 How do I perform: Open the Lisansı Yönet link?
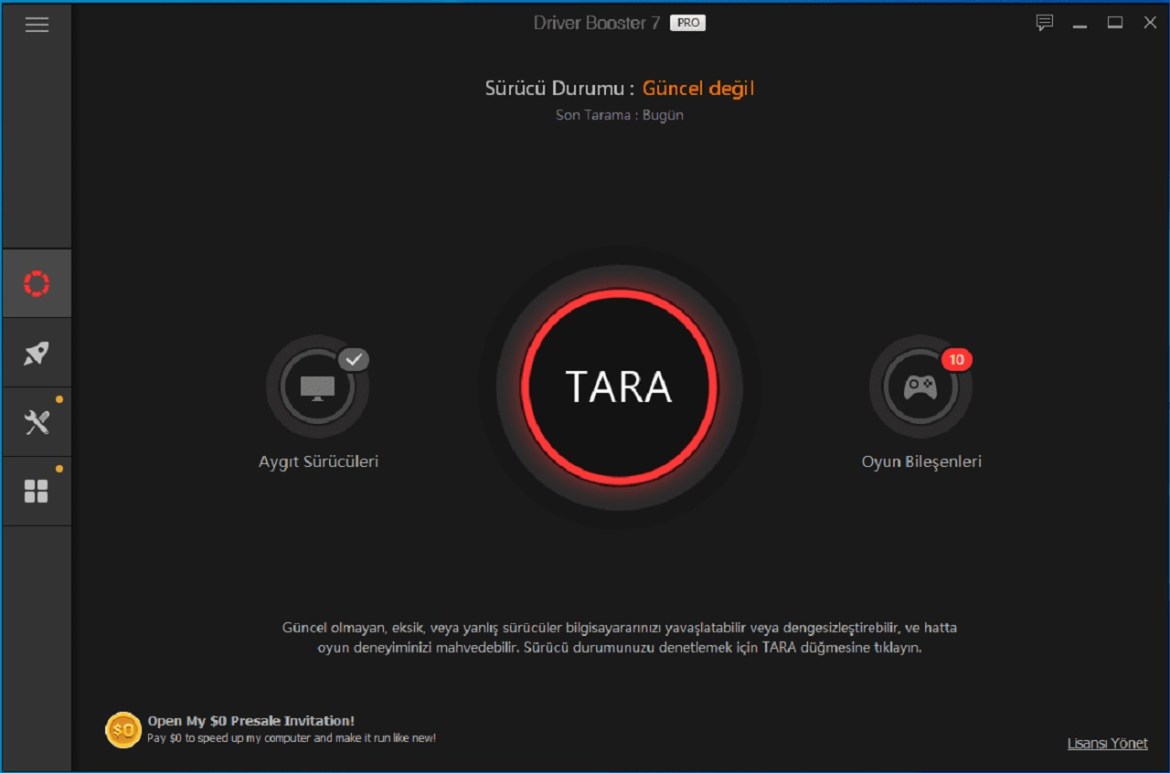1107,743
